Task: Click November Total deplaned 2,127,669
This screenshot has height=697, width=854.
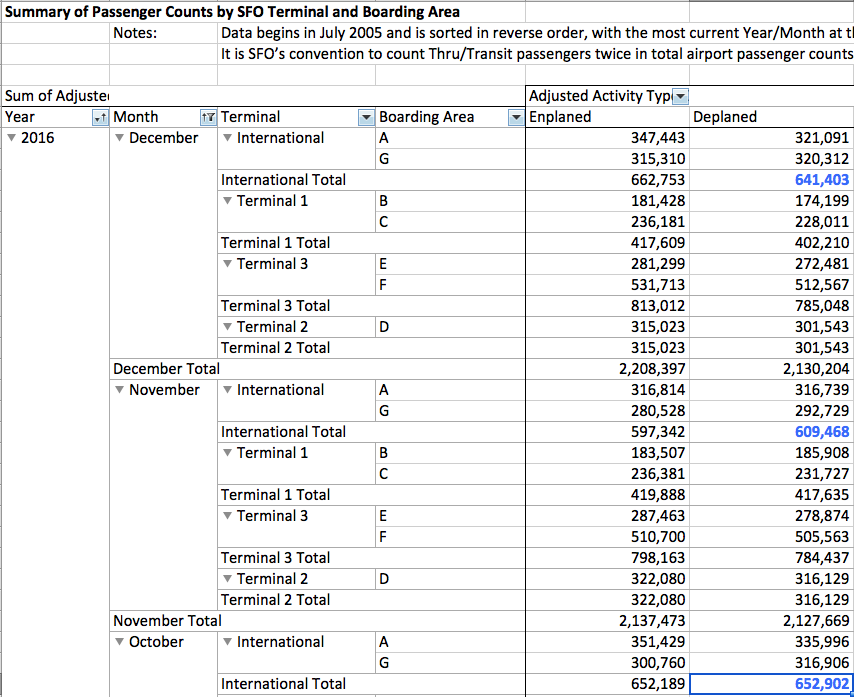Action: click(x=815, y=621)
